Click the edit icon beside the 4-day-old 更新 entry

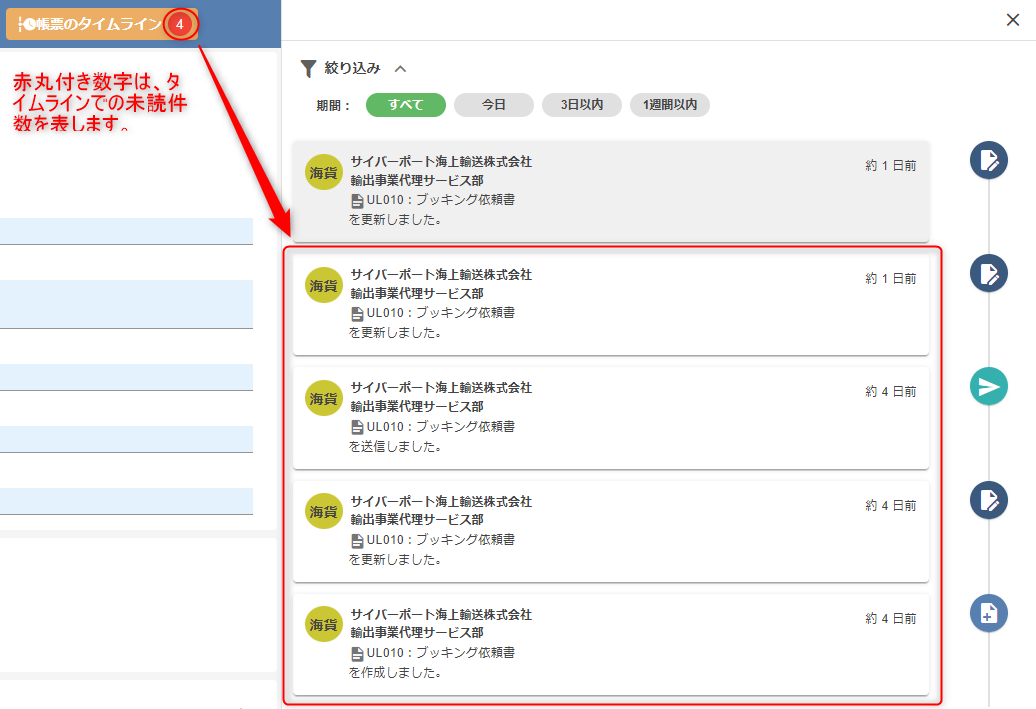pyautogui.click(x=988, y=500)
